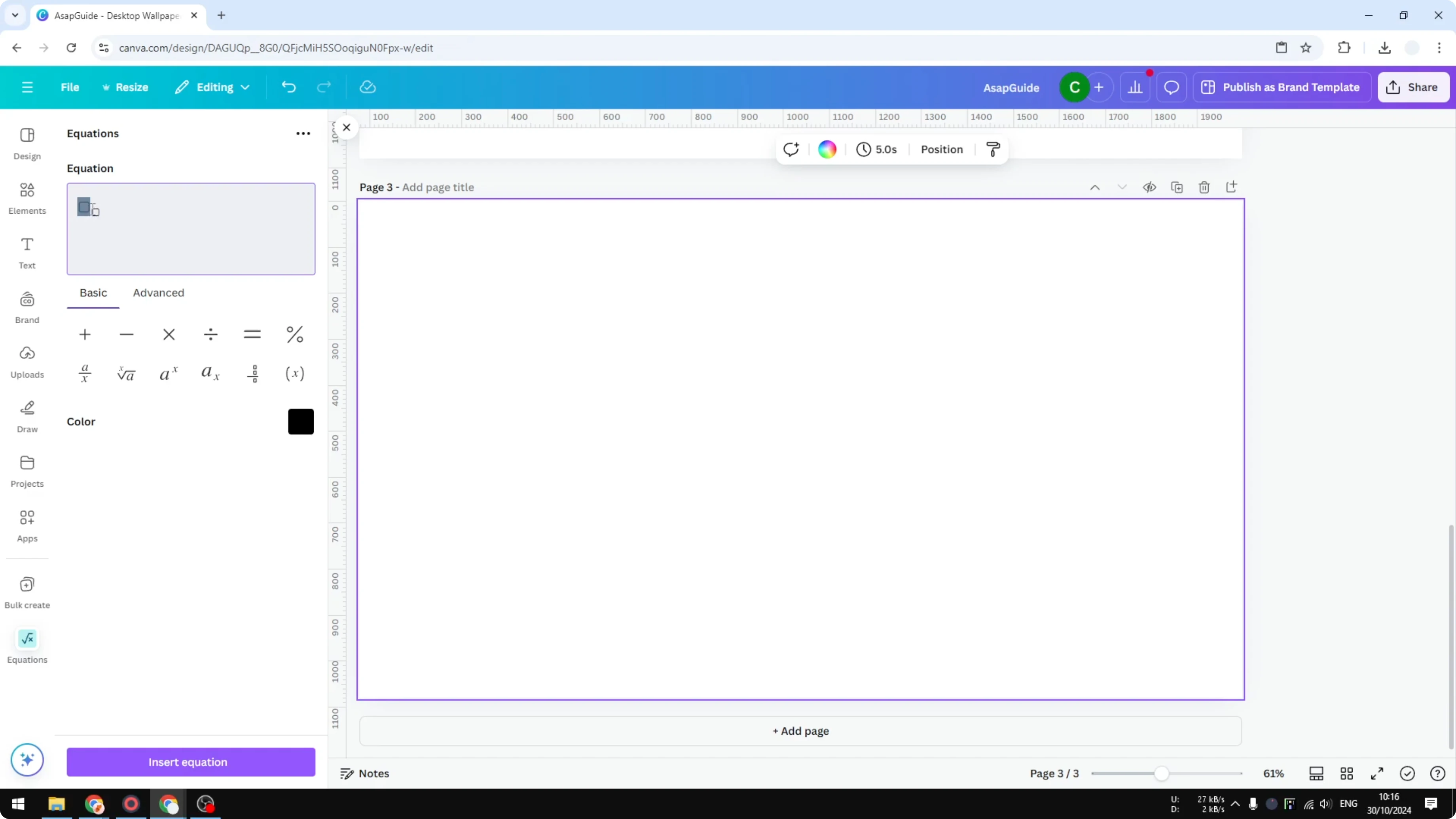Move page down using the chevron

(1122, 186)
